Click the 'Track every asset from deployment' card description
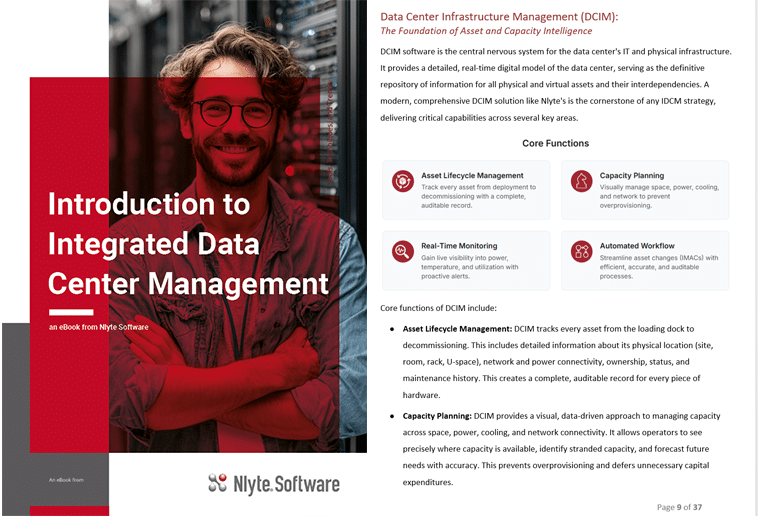760x516 pixels. point(478,196)
